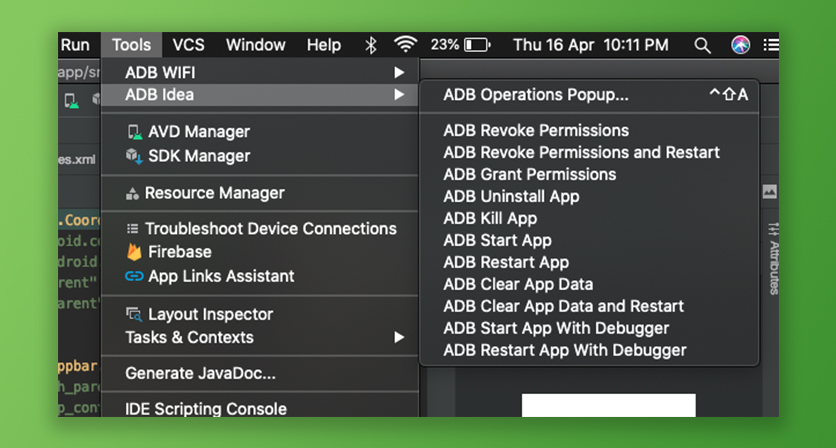Screen dimensions: 836x448
Task: Select ADB Restart App With Debugger
Action: [x=589, y=350]
